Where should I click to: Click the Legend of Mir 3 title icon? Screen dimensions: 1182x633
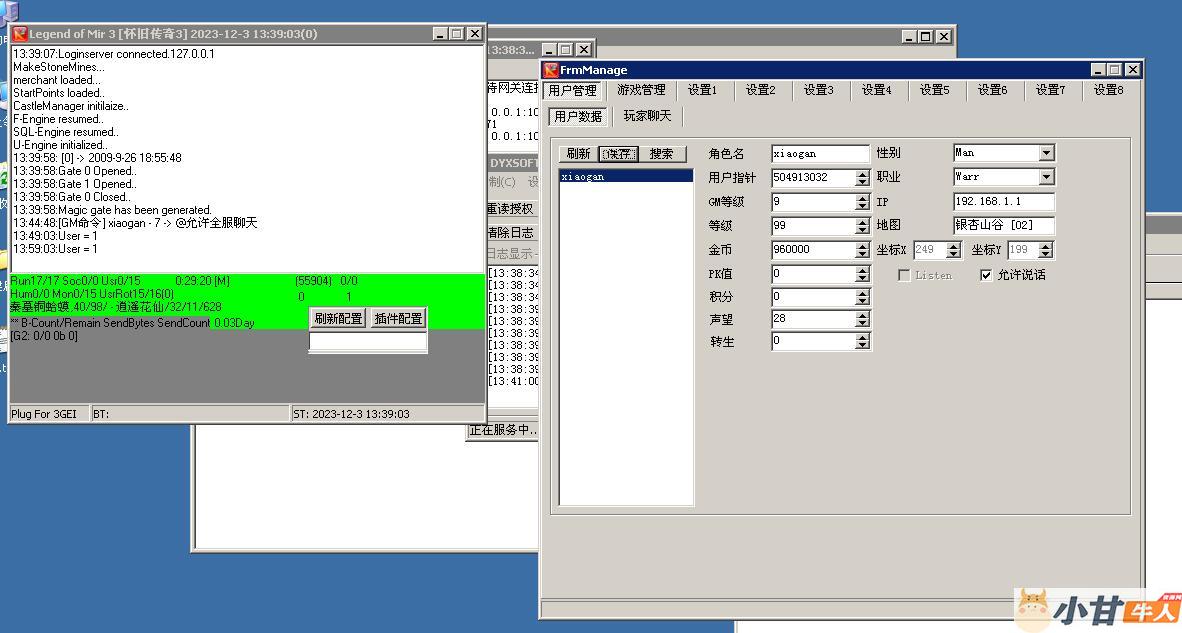[x=19, y=34]
